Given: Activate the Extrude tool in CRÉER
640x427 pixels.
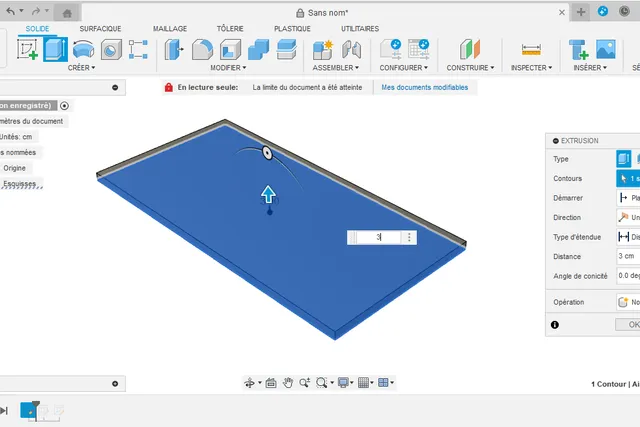Looking at the screenshot, I should (55, 49).
